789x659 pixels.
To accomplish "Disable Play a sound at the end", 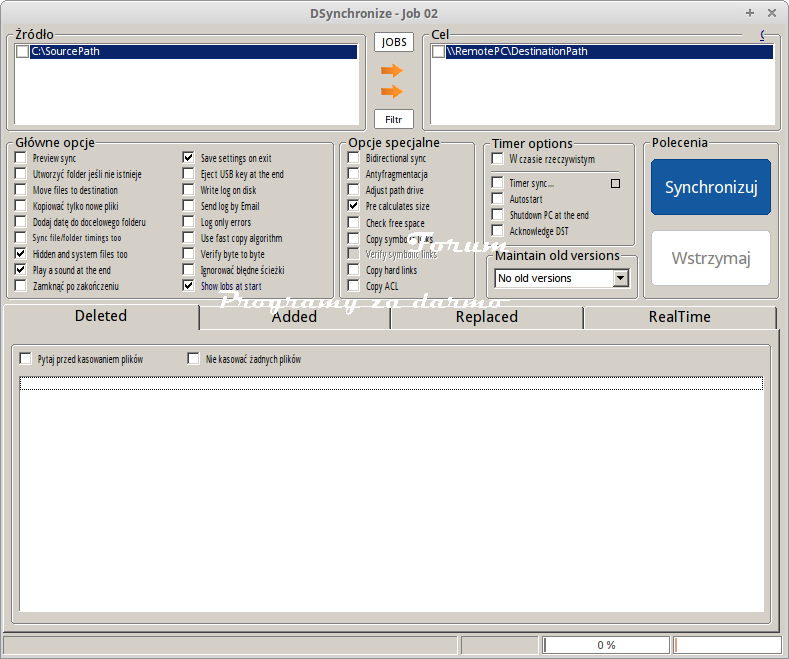I will (x=21, y=270).
